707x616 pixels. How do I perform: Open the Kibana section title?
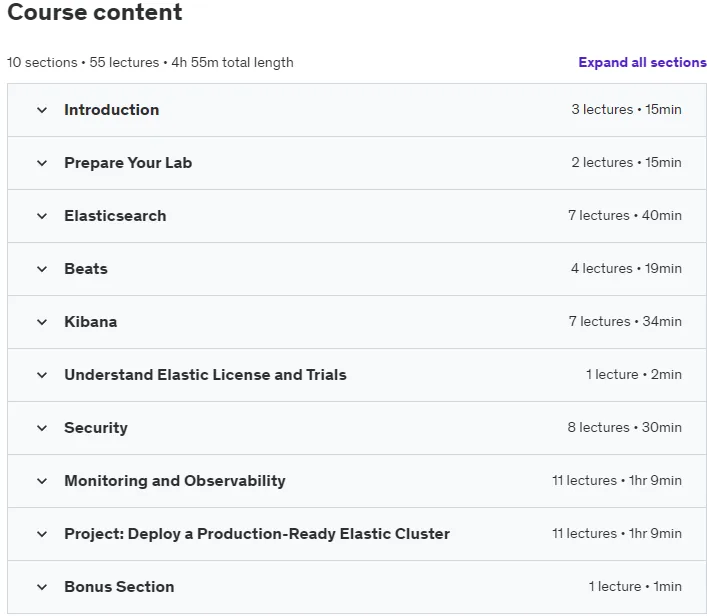[x=91, y=322]
